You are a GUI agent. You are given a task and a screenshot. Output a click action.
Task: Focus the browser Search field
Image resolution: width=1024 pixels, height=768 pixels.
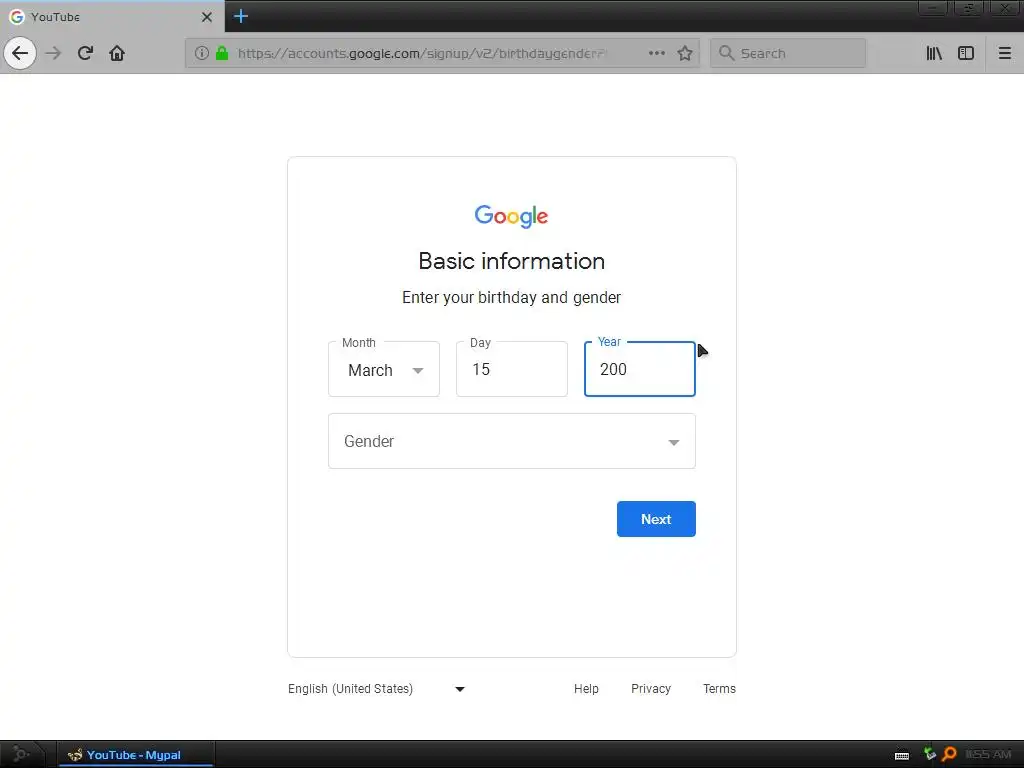pos(788,53)
